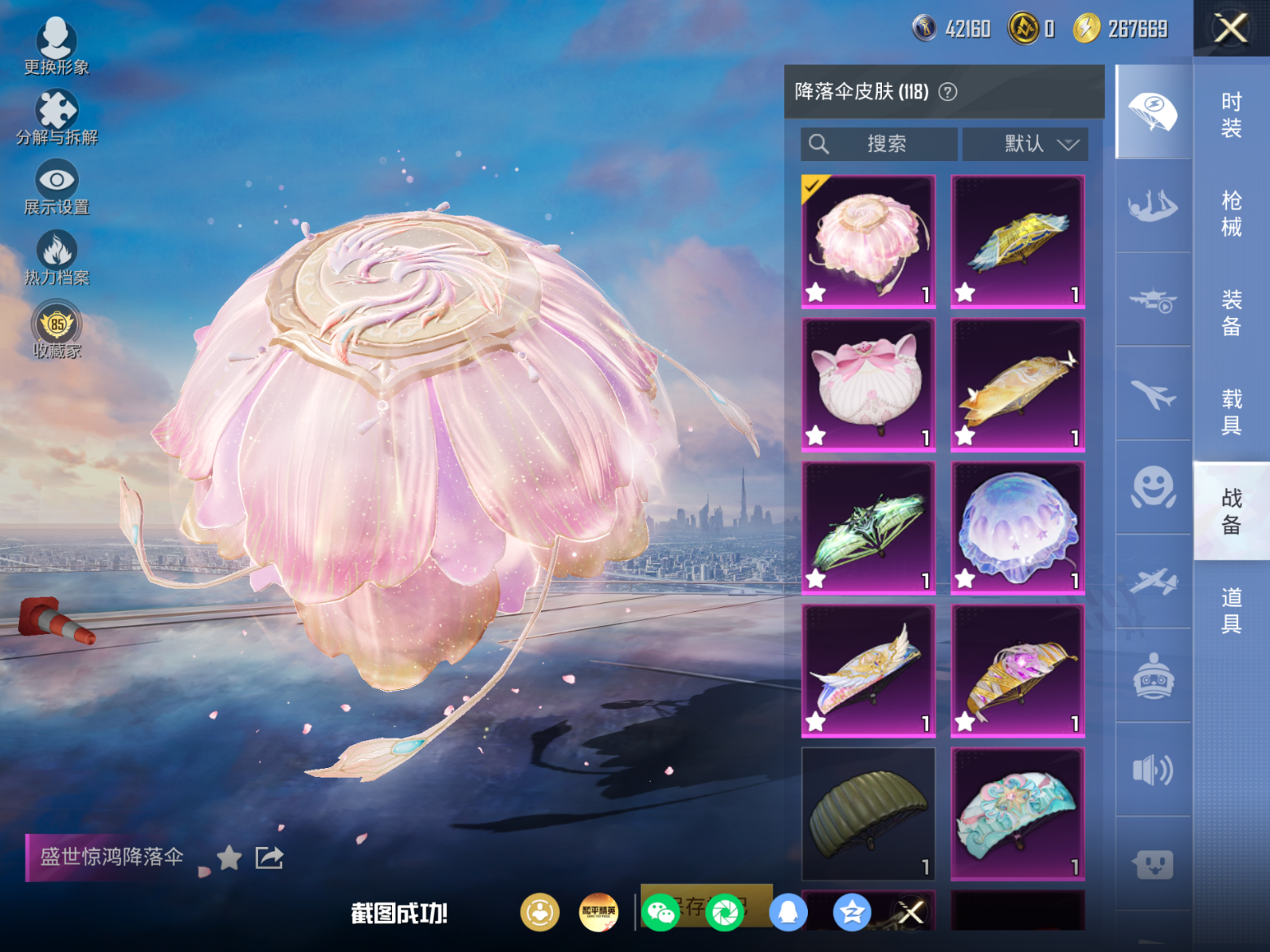1270x952 pixels.
Task: Expand the 默认 sort dropdown
Action: [1025, 144]
